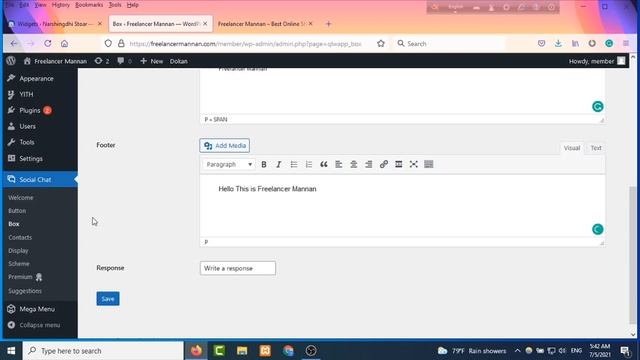Open the Paragraph format dropdown
Image resolution: width=640 pixels, height=360 pixels.
pos(229,164)
